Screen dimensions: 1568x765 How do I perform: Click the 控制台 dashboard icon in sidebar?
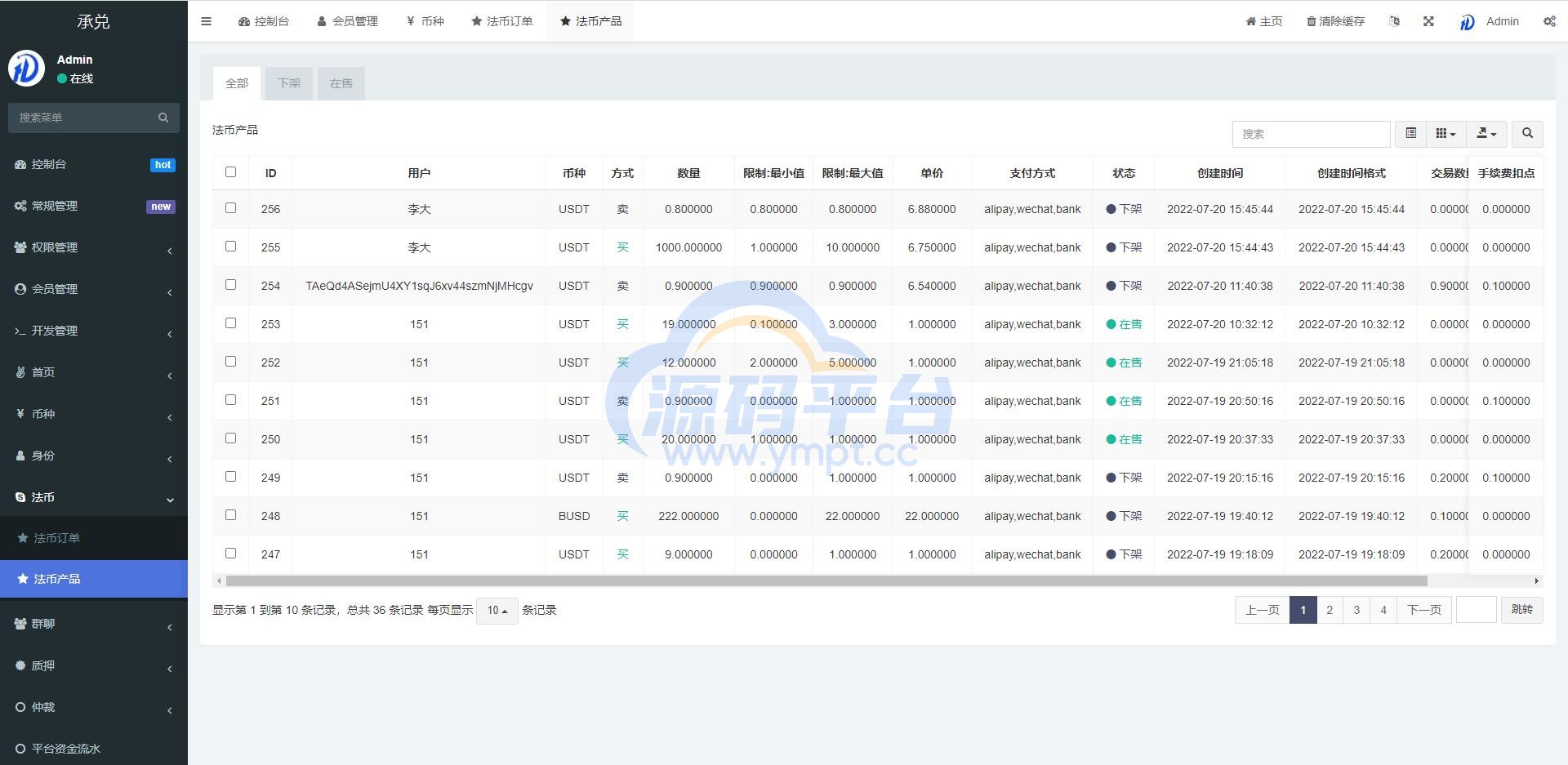click(x=20, y=164)
